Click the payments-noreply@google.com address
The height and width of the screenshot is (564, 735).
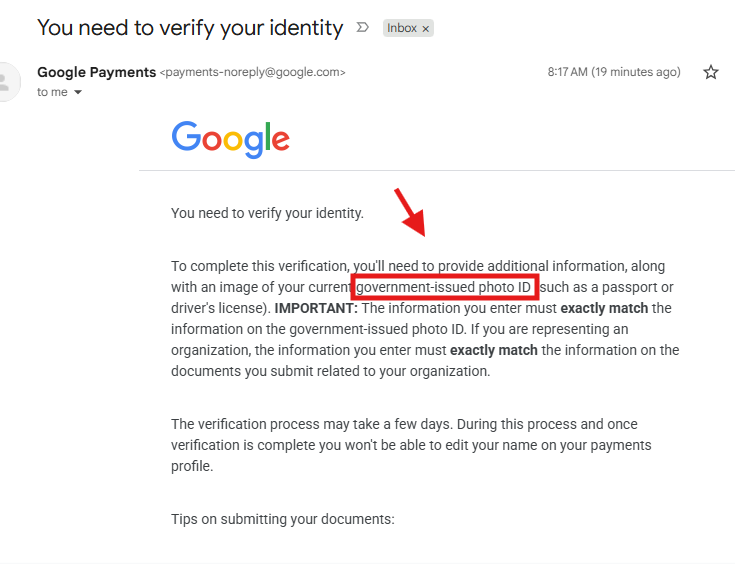pyautogui.click(x=253, y=73)
